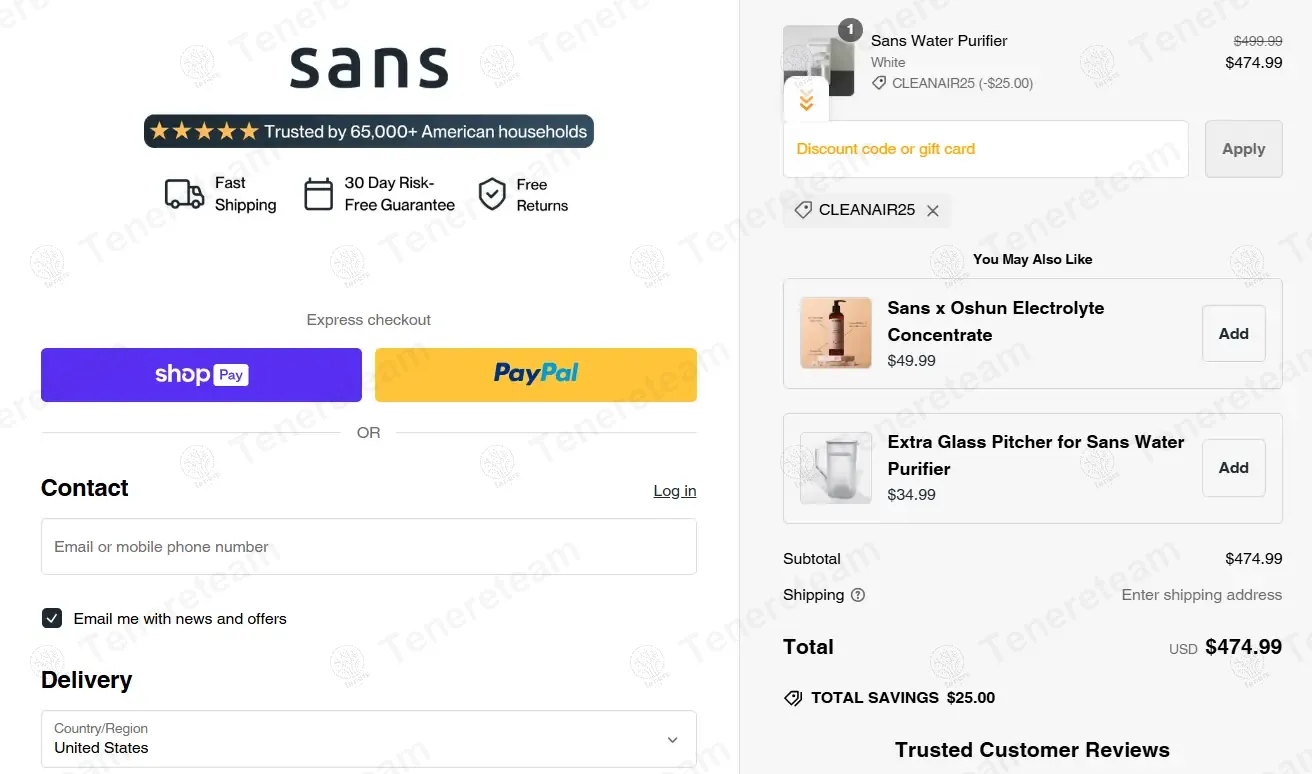Add Sans x Oshun Electrolyte Concentrate
Viewport: 1312px width, 774px height.
pyautogui.click(x=1233, y=334)
